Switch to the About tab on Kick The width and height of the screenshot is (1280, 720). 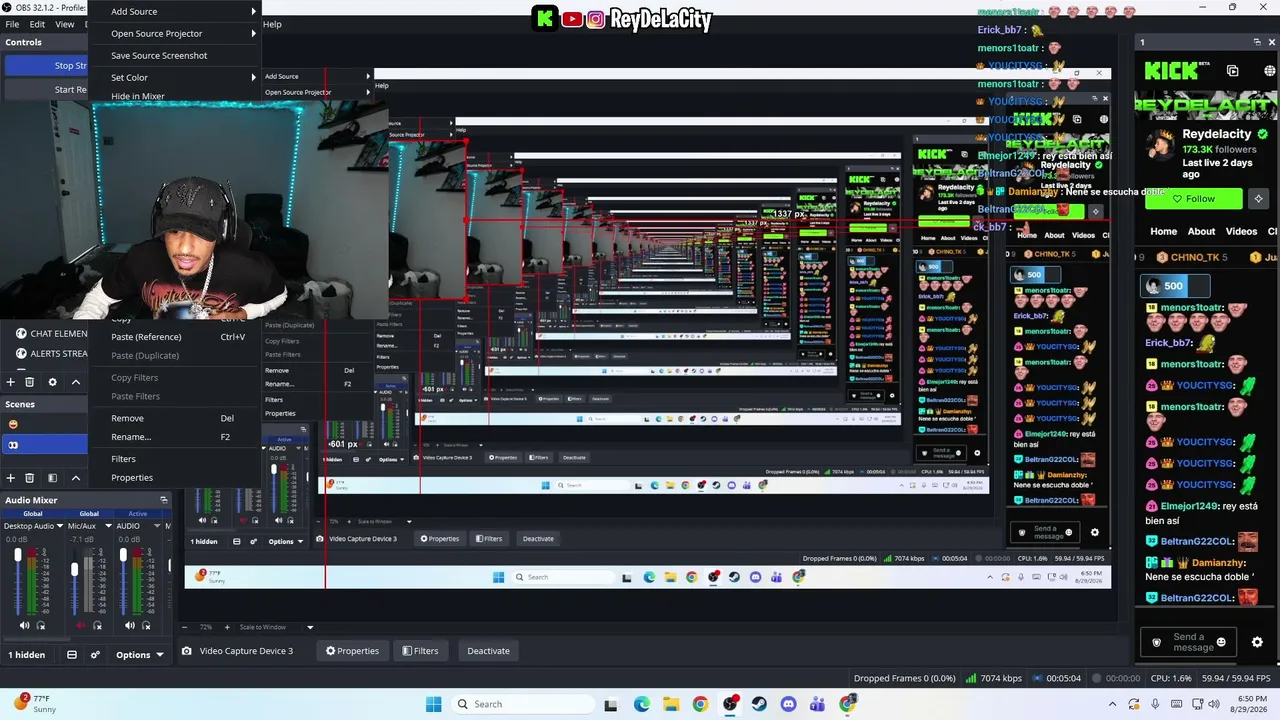[1201, 231]
